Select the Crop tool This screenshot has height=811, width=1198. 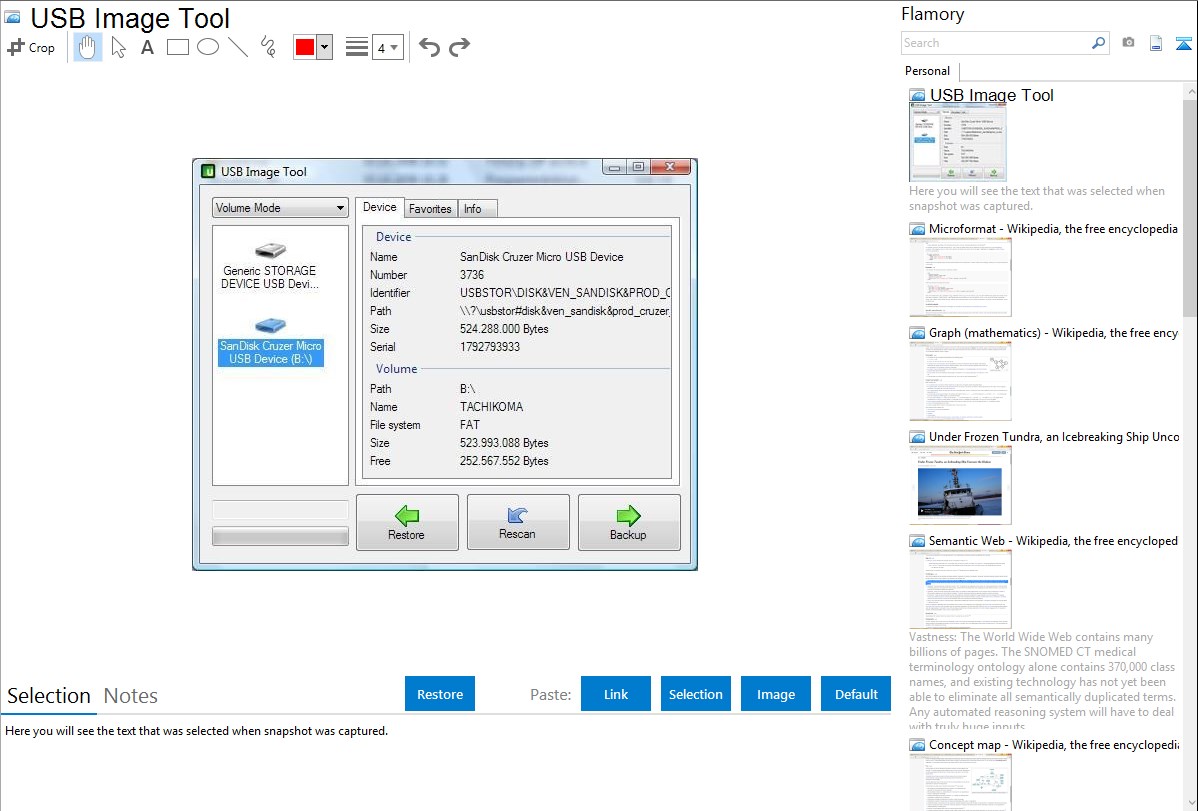31,47
